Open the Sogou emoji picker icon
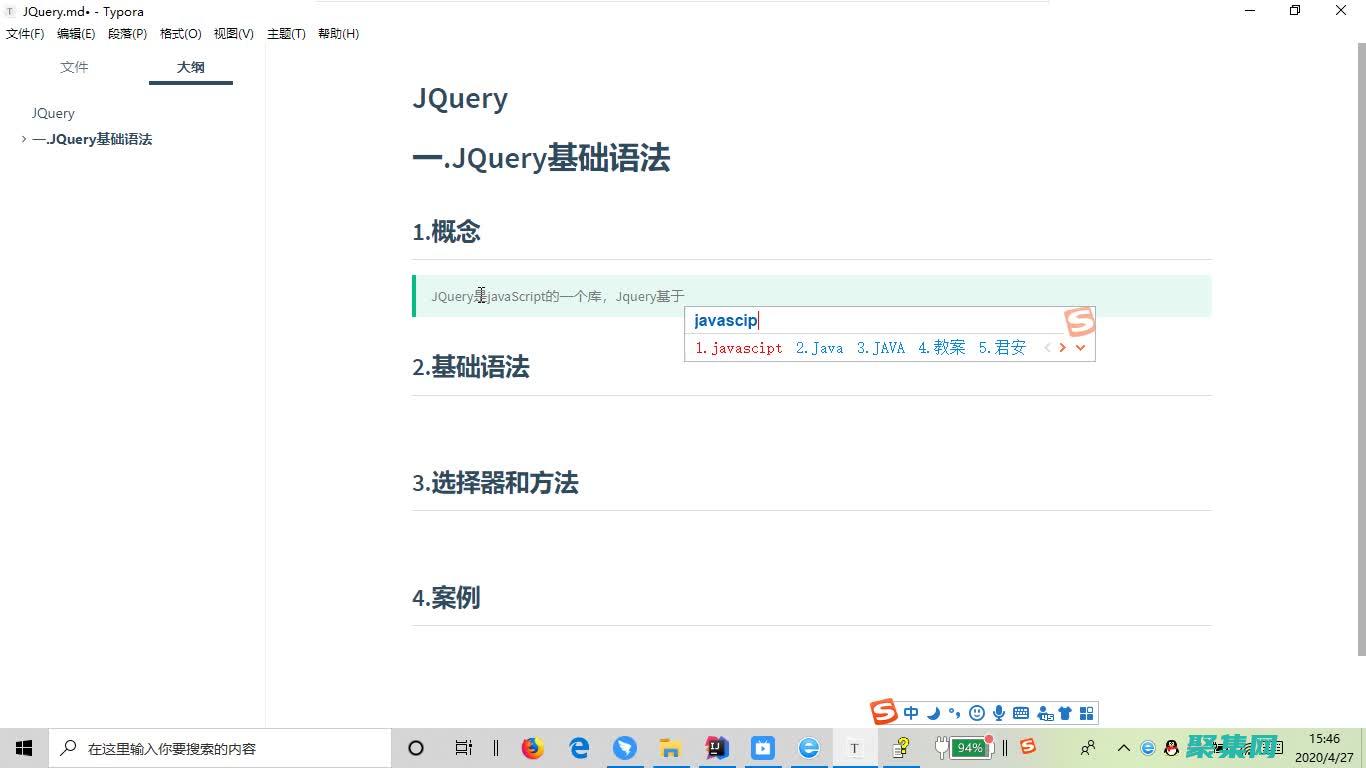Screen dimensions: 1366x768 coord(977,713)
